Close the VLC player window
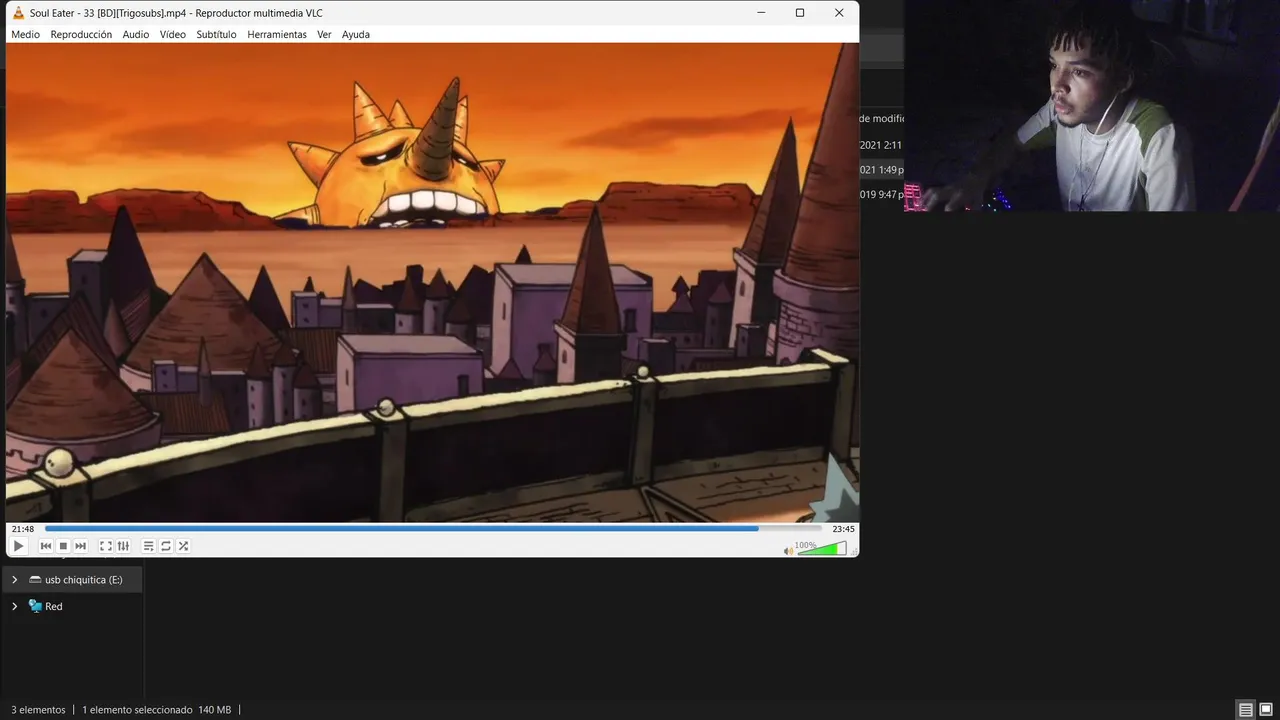Image resolution: width=1280 pixels, height=720 pixels. coord(839,13)
